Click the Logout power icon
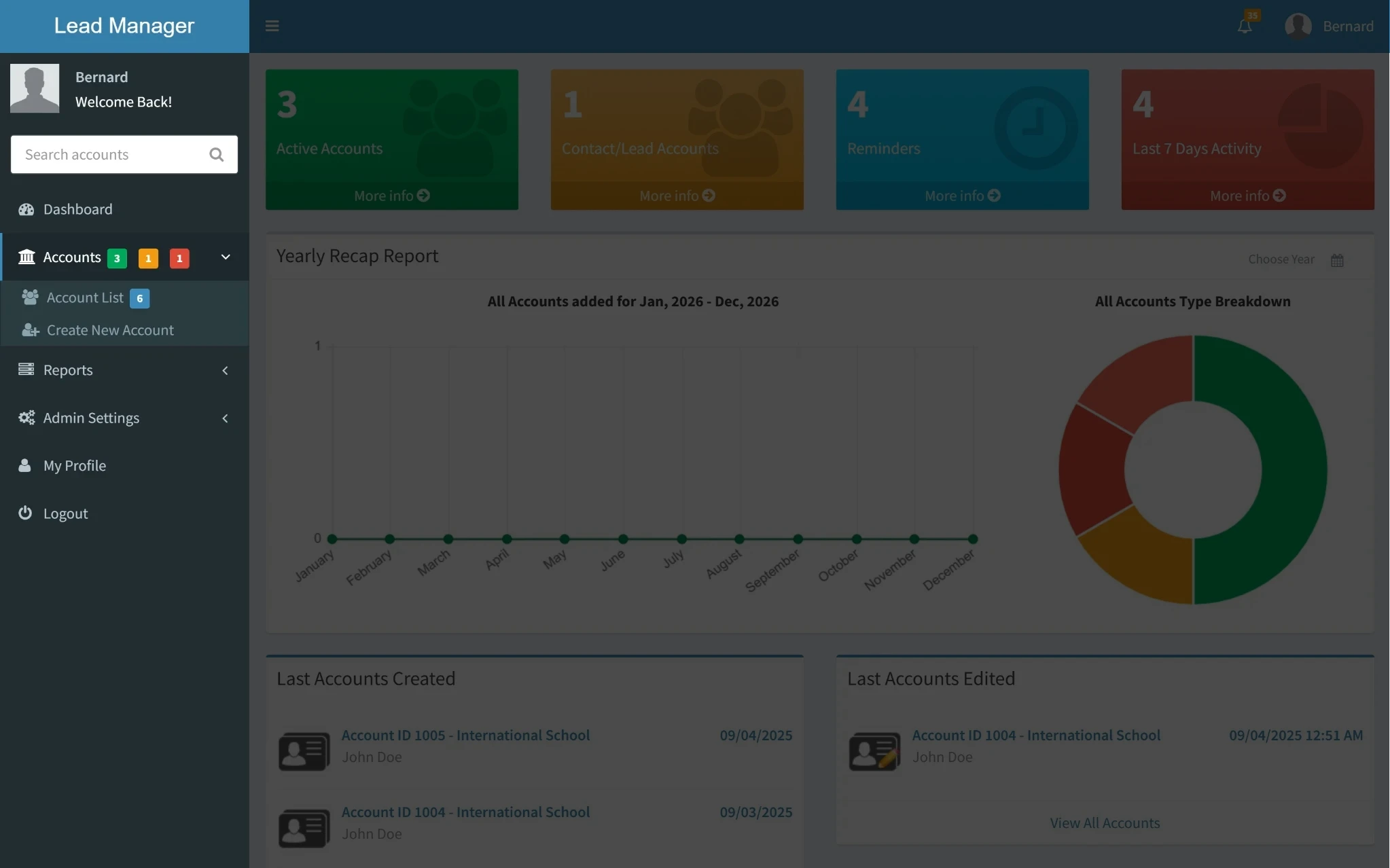The width and height of the screenshot is (1390, 868). pyautogui.click(x=25, y=513)
